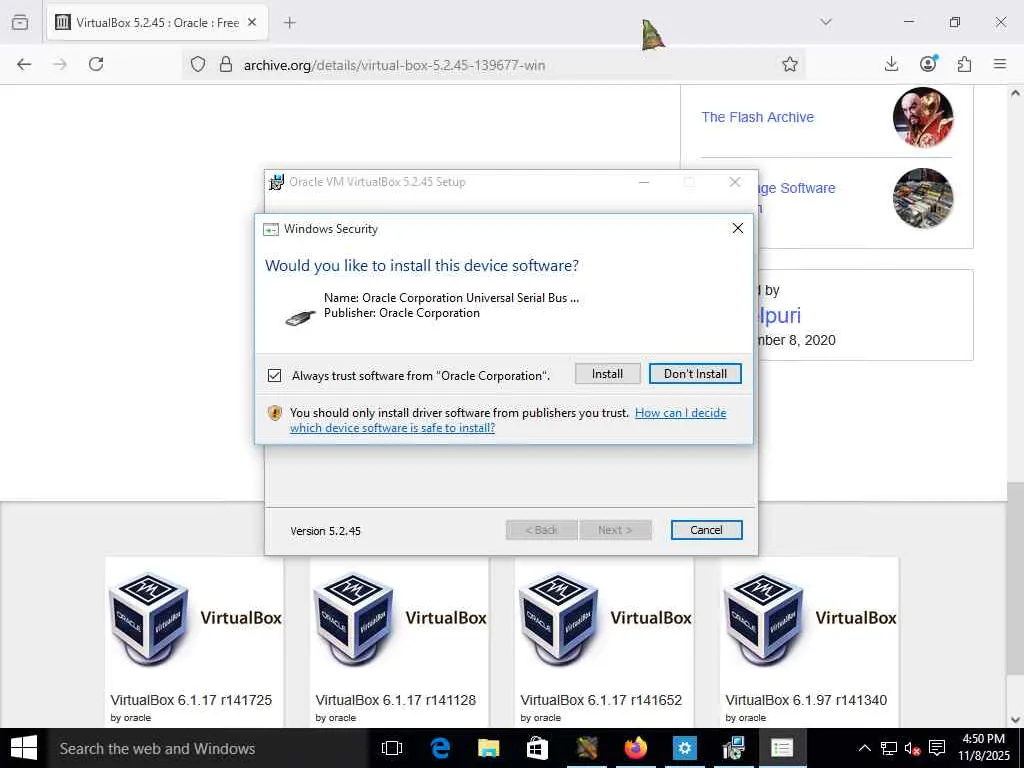Bookmark this page with star icon

tap(790, 64)
